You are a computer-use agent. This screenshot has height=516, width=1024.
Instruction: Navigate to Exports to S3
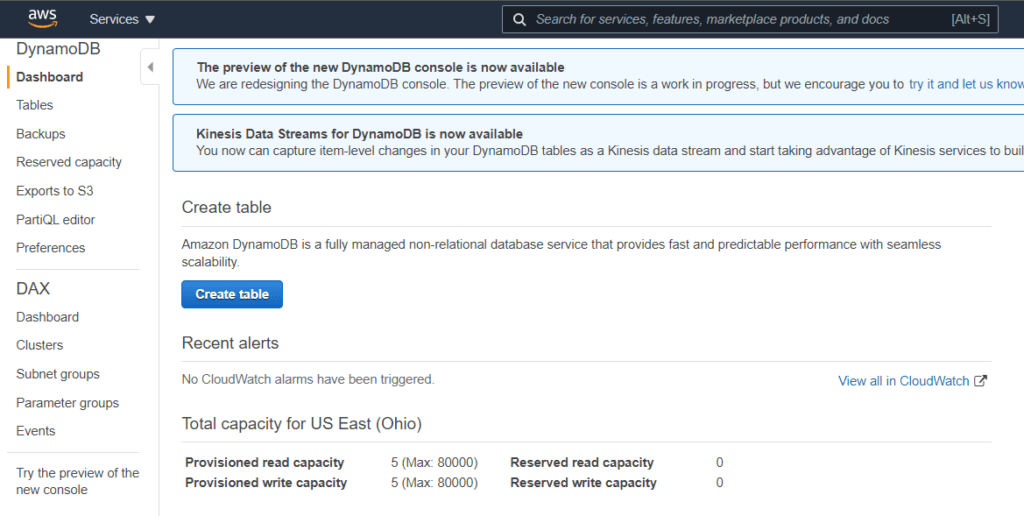tap(55, 191)
